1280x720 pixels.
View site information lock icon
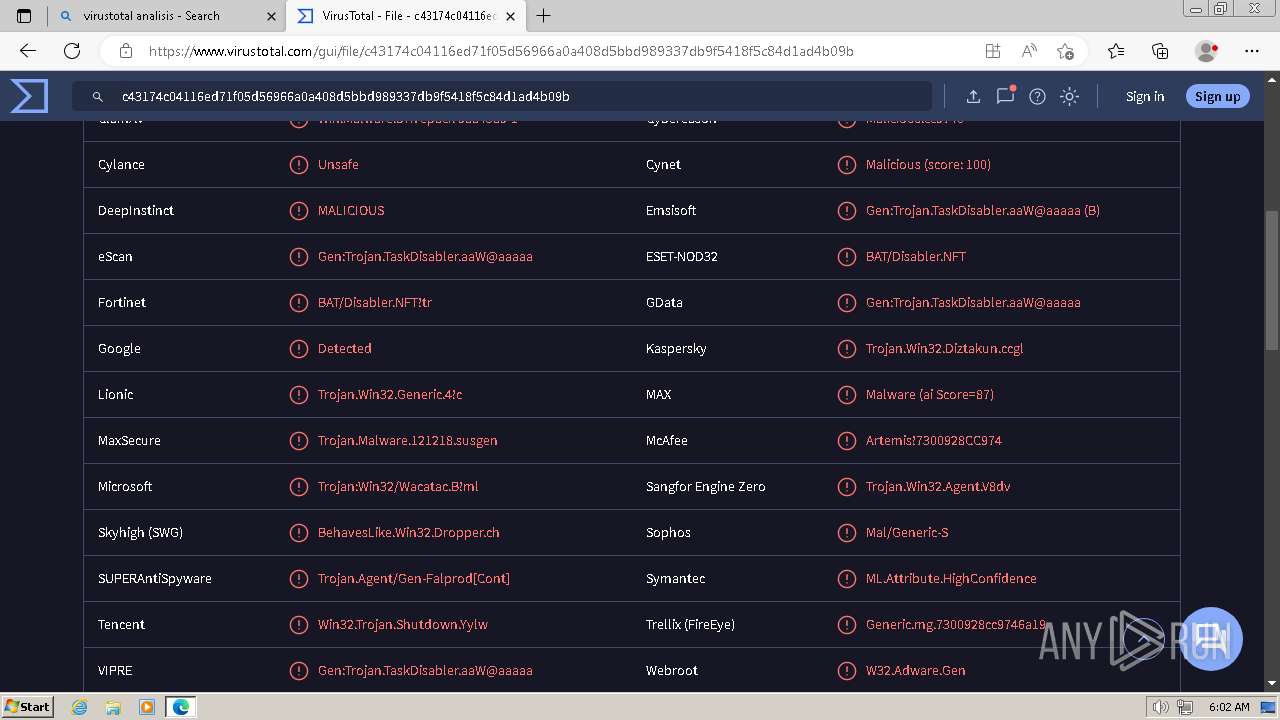125,51
